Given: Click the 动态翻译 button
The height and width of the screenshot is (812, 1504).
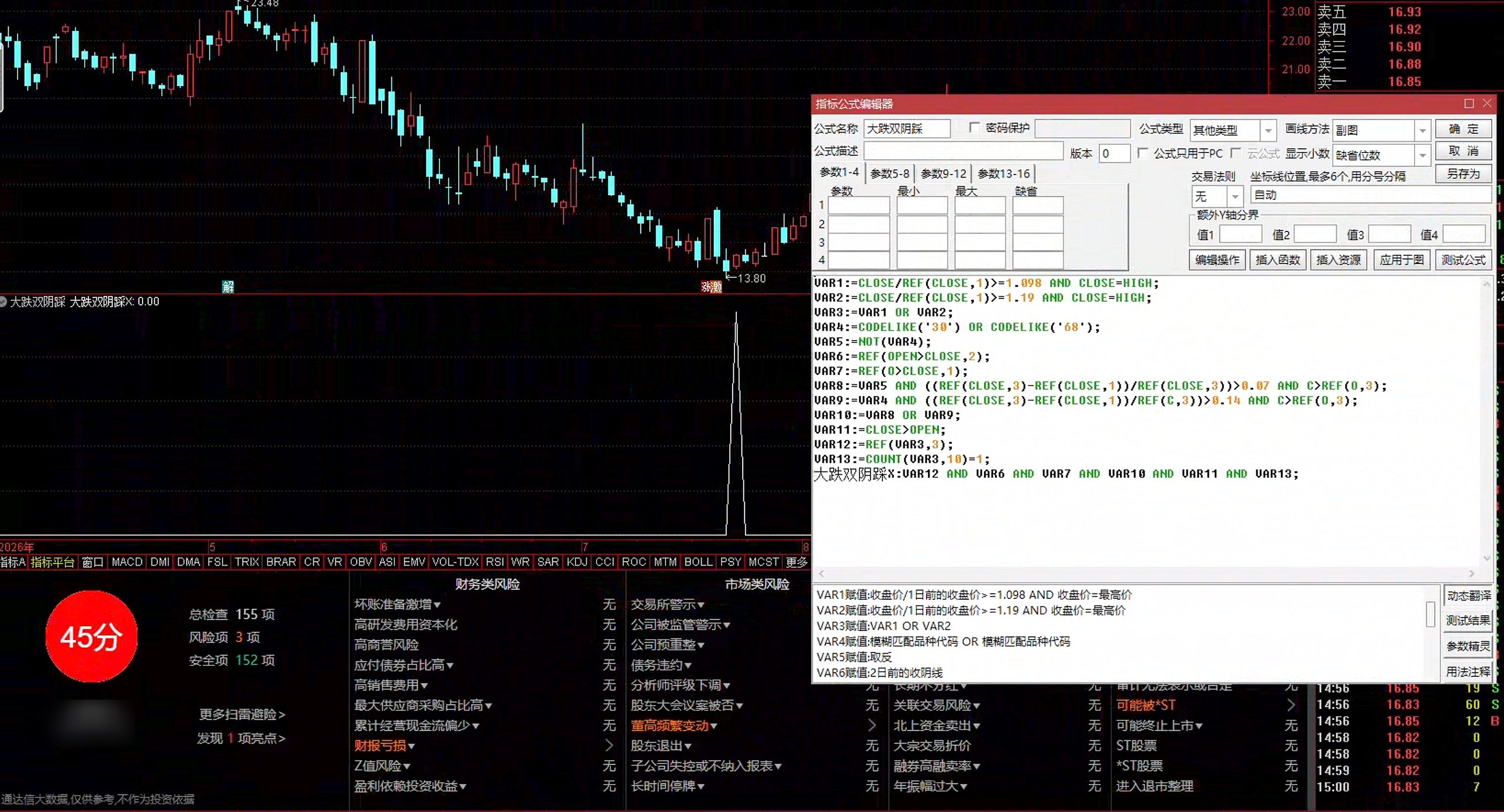Looking at the screenshot, I should pyautogui.click(x=1468, y=595).
